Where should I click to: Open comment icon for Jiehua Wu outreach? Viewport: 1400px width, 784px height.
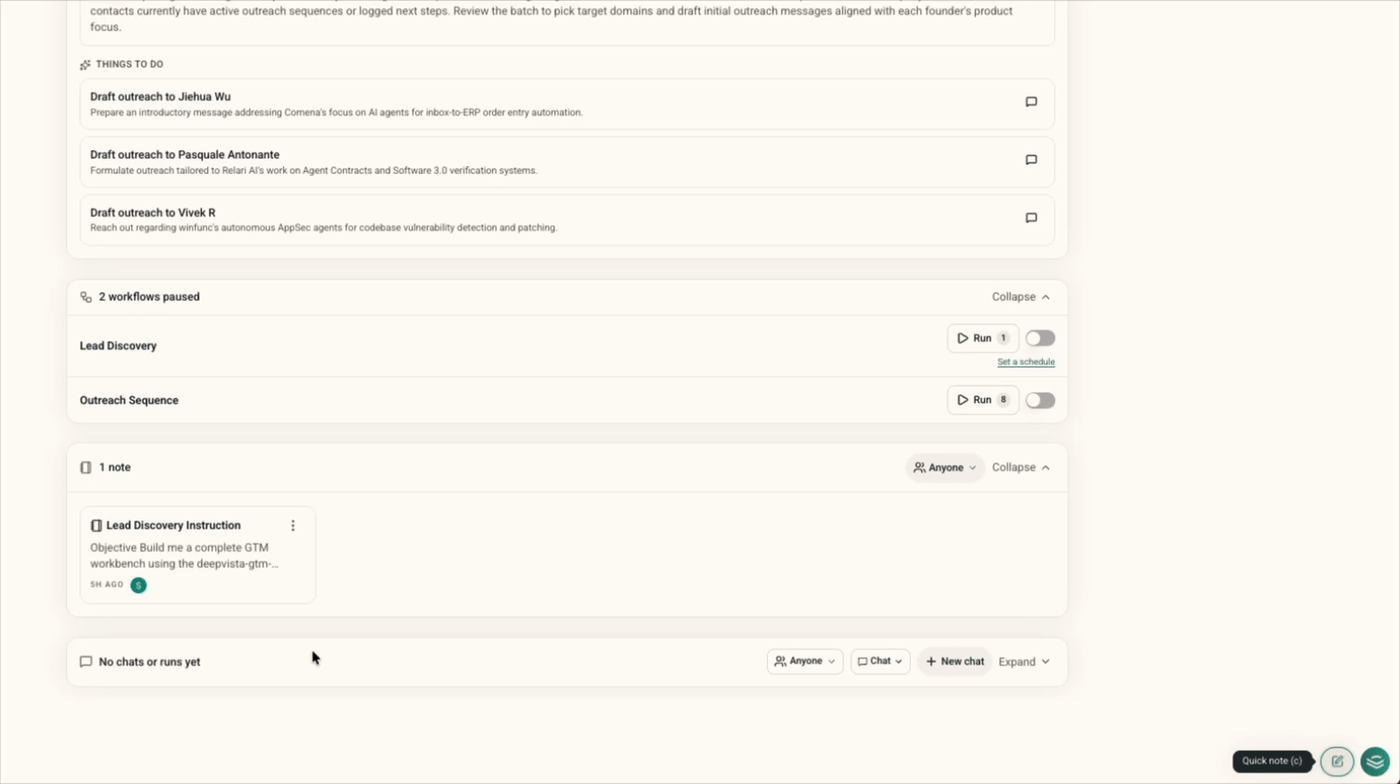(1031, 102)
